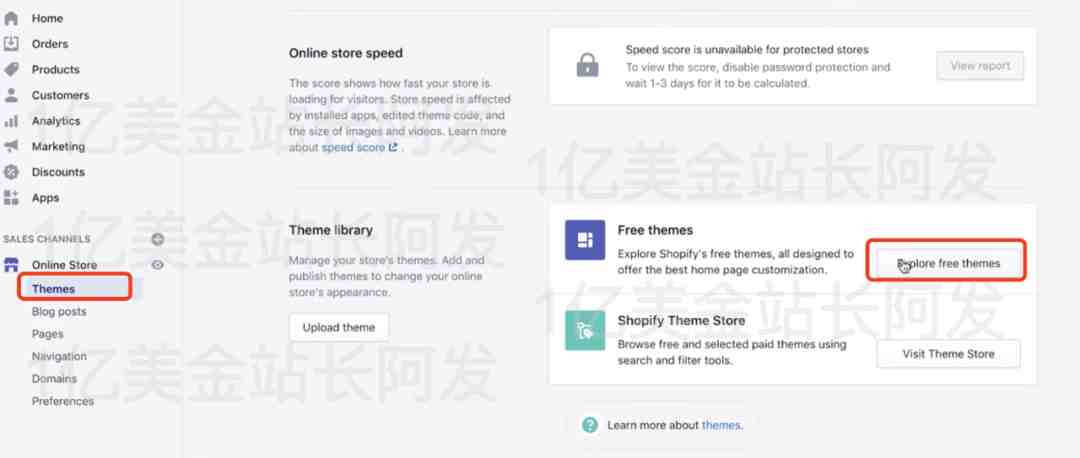The height and width of the screenshot is (458, 1080).
Task: Click external link icon beside speed score
Action: pyautogui.click(x=393, y=147)
